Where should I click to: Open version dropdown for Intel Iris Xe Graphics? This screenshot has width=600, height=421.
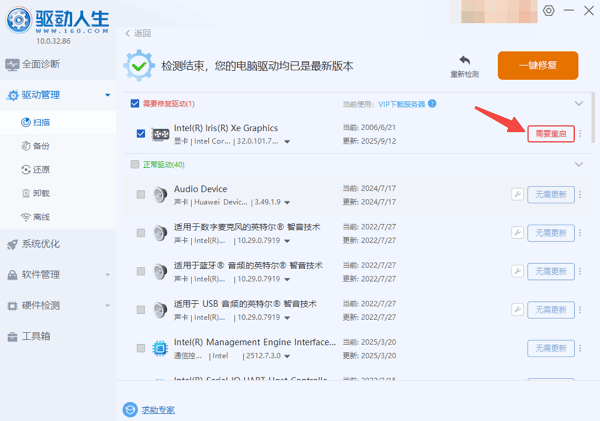(288, 142)
